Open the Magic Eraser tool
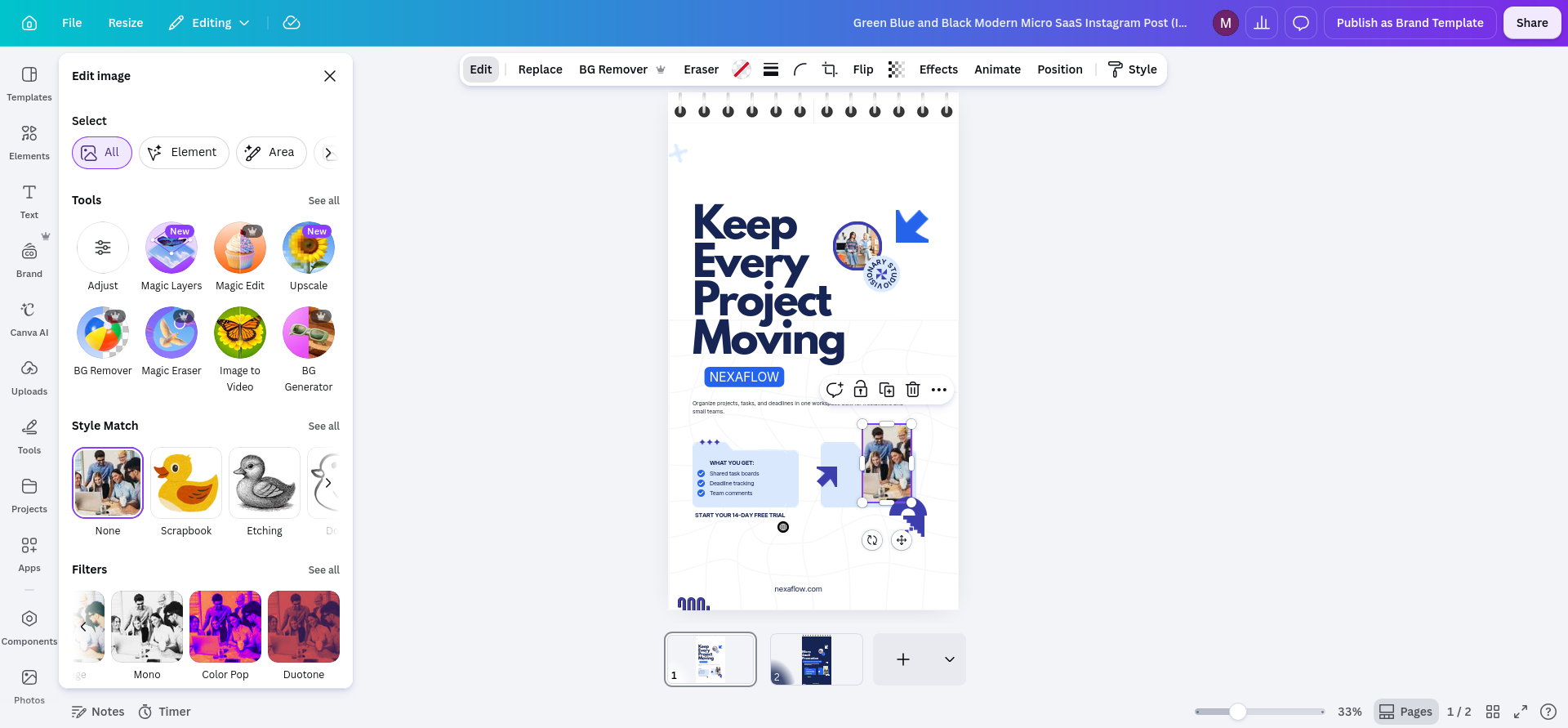 pos(171,342)
